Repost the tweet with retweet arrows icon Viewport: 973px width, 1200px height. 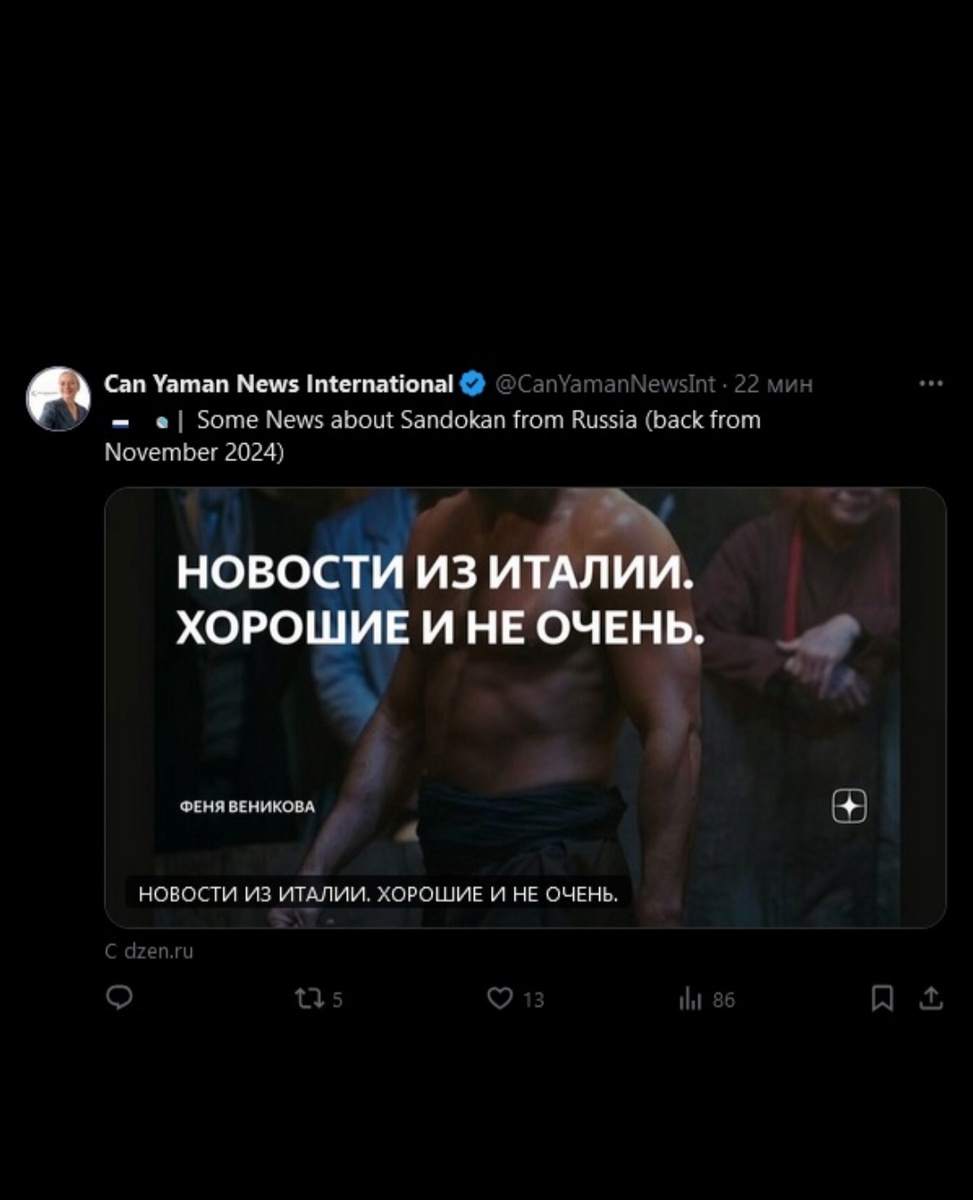pos(318,998)
